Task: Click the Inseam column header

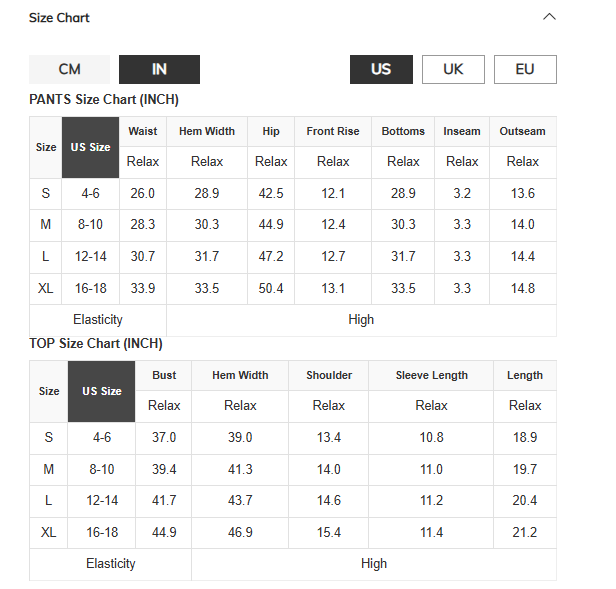Action: point(462,131)
